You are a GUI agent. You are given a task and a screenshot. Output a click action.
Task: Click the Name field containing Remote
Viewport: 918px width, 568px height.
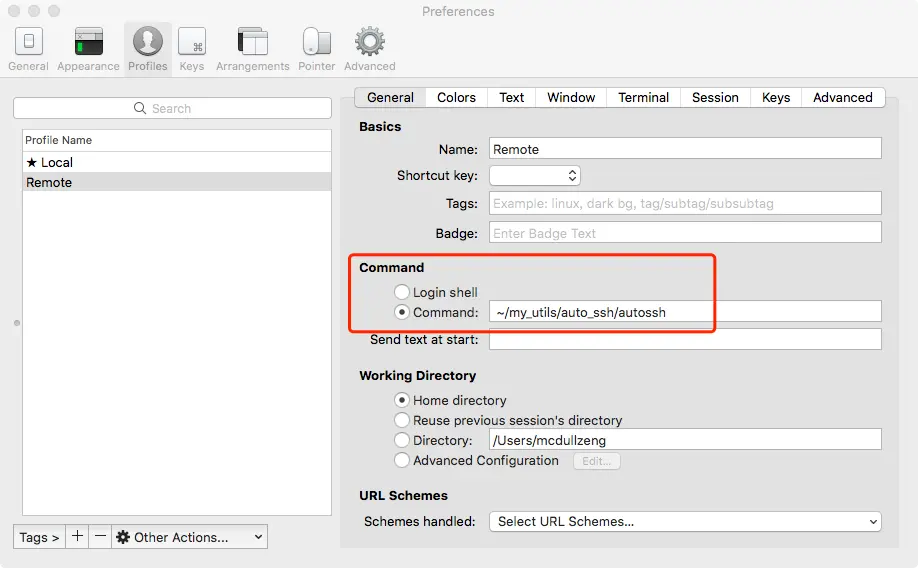pos(685,149)
